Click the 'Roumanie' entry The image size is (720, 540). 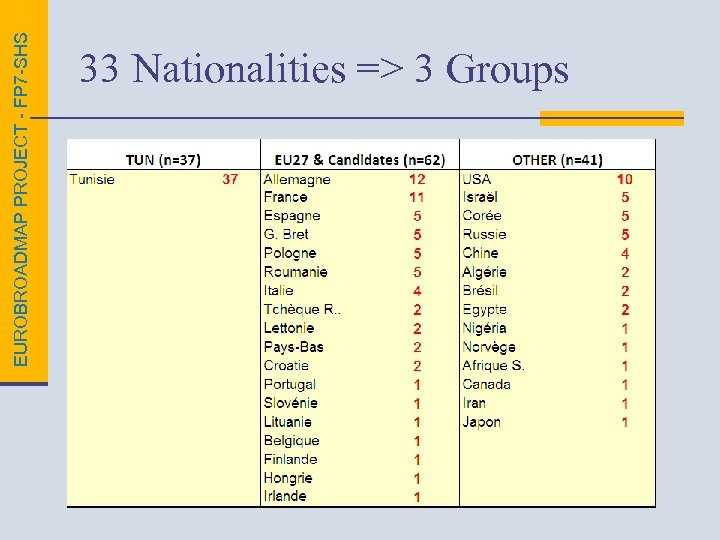click(x=295, y=272)
